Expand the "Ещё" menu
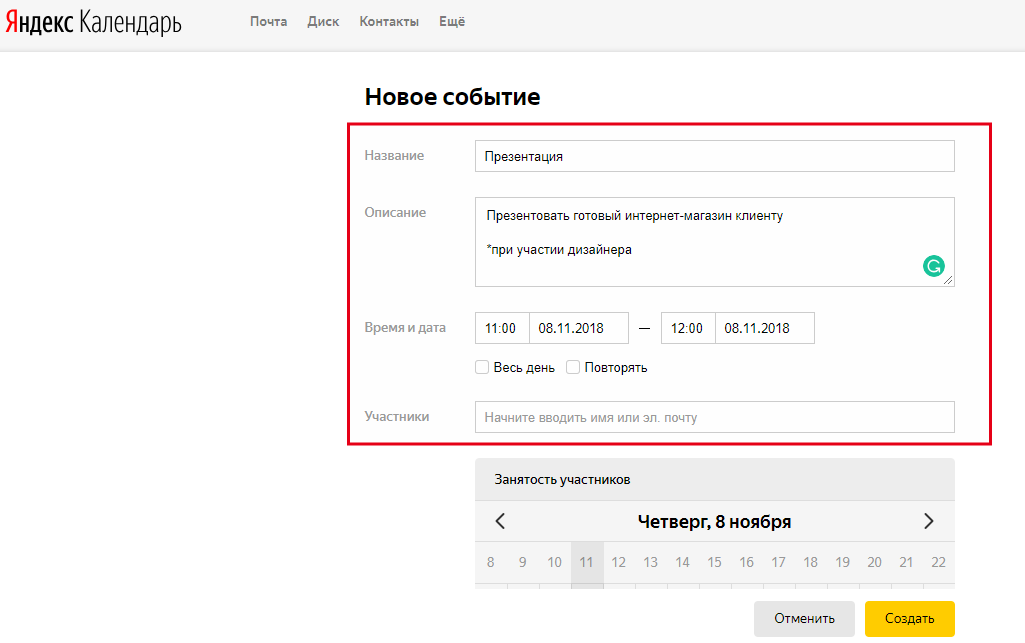The width and height of the screenshot is (1025, 643). (x=452, y=22)
